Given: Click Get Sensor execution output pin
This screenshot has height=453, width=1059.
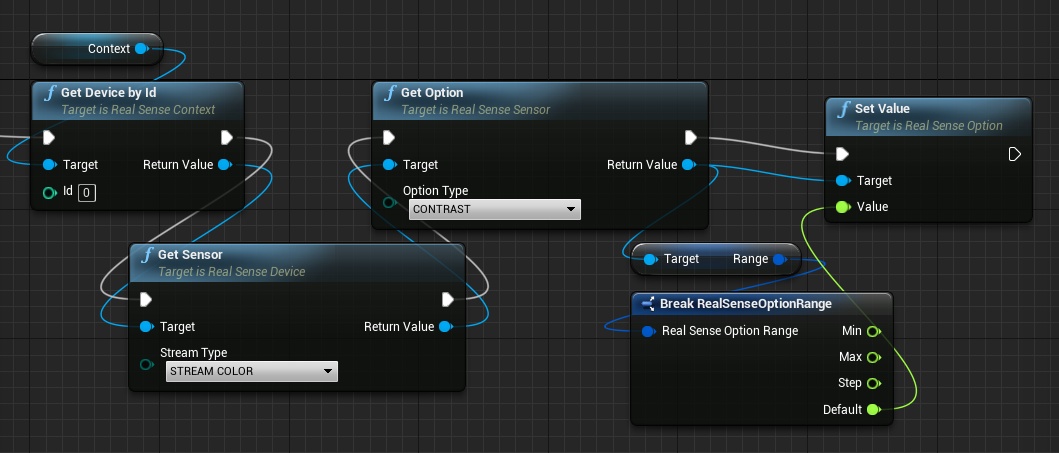Looking at the screenshot, I should [x=448, y=299].
